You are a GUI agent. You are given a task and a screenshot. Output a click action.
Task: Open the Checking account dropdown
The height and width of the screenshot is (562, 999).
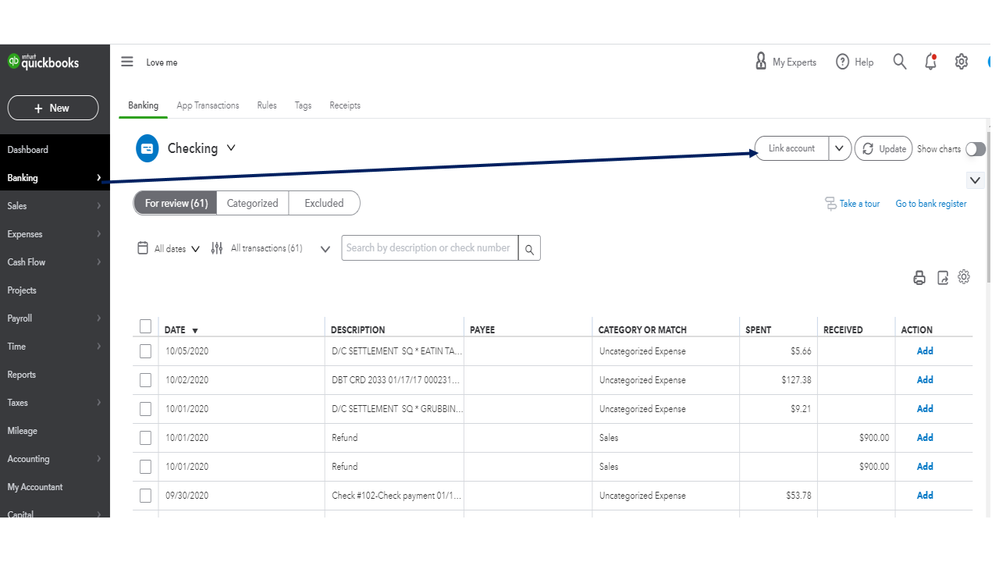tap(231, 148)
